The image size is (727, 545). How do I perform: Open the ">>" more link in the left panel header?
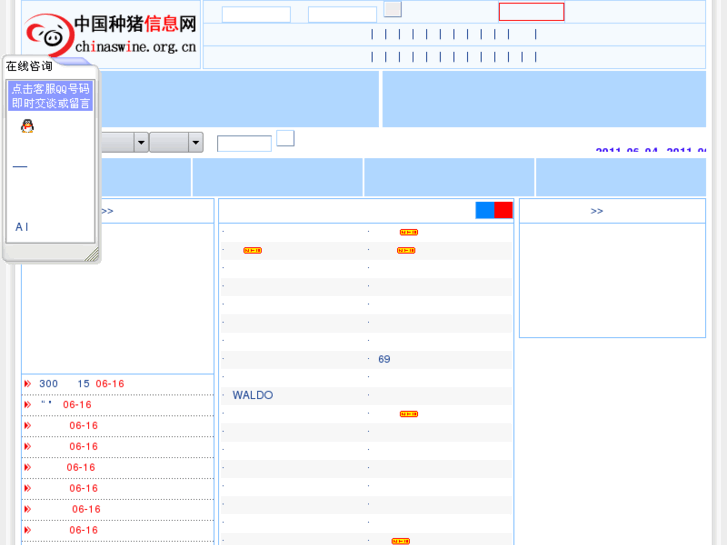[107, 211]
